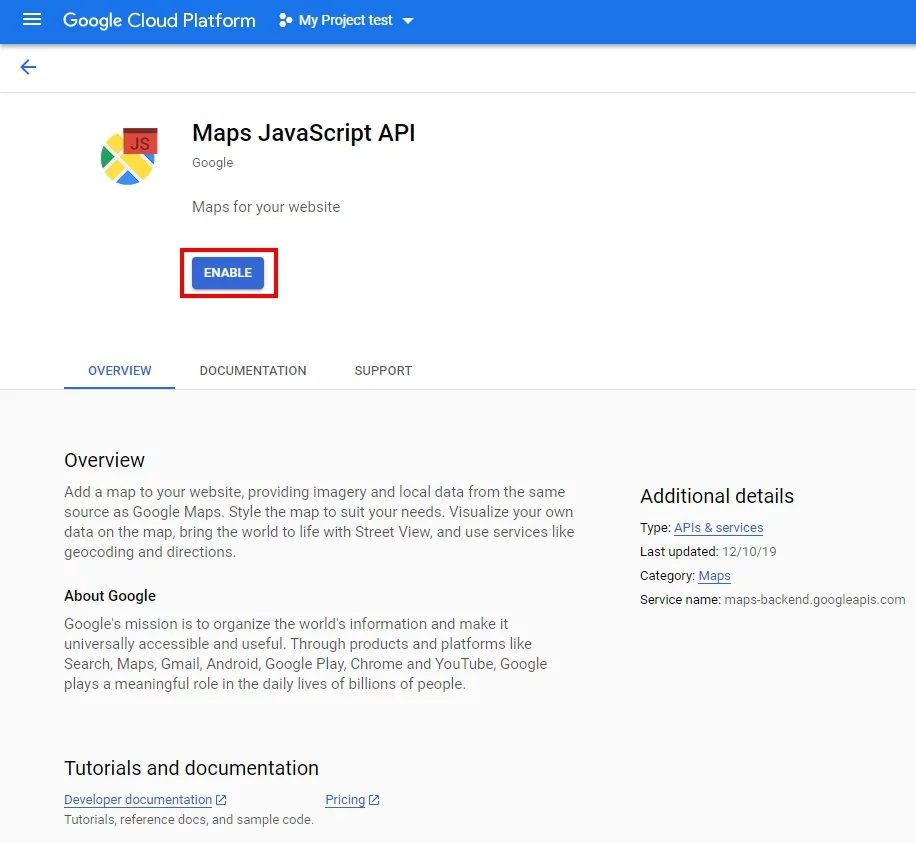Open the APIs & services type link
916x843 pixels.
coord(719,528)
